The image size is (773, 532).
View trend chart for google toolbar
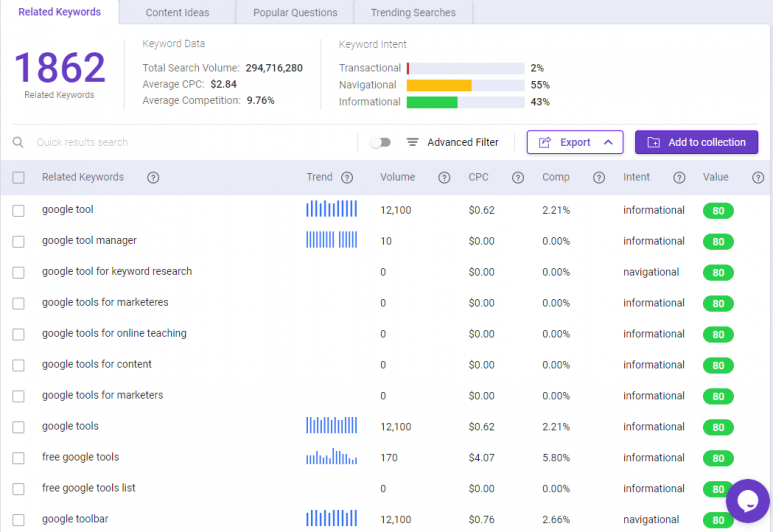pyautogui.click(x=331, y=518)
